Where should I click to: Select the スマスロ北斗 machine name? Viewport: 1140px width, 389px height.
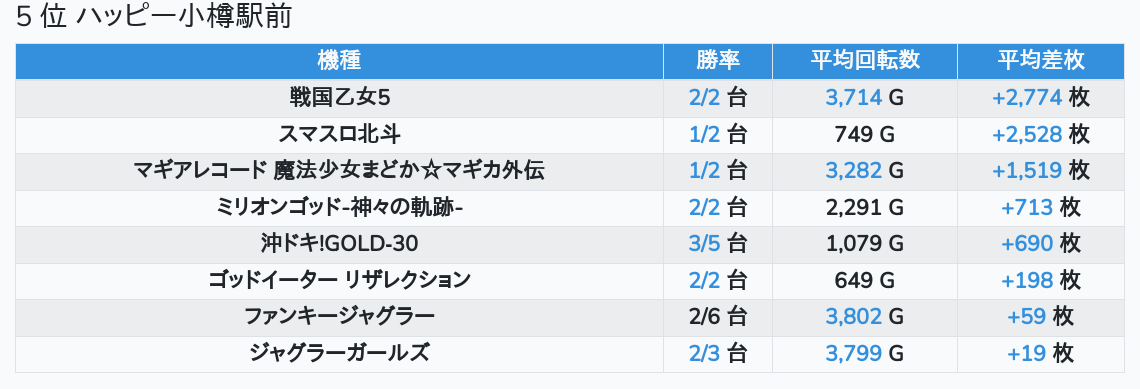(340, 134)
